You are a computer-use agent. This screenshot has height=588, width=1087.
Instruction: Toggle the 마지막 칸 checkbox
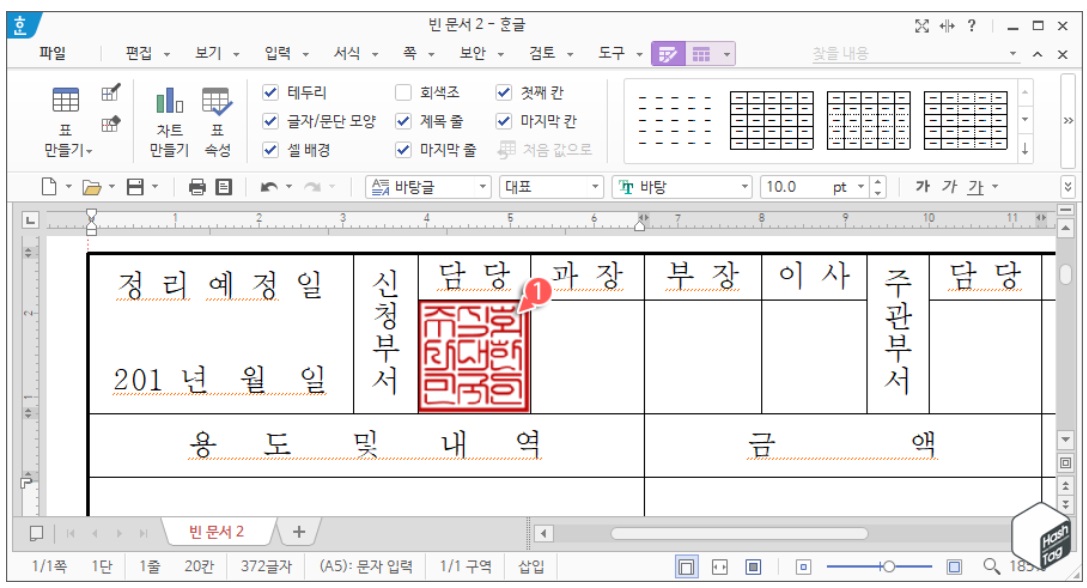click(x=504, y=121)
